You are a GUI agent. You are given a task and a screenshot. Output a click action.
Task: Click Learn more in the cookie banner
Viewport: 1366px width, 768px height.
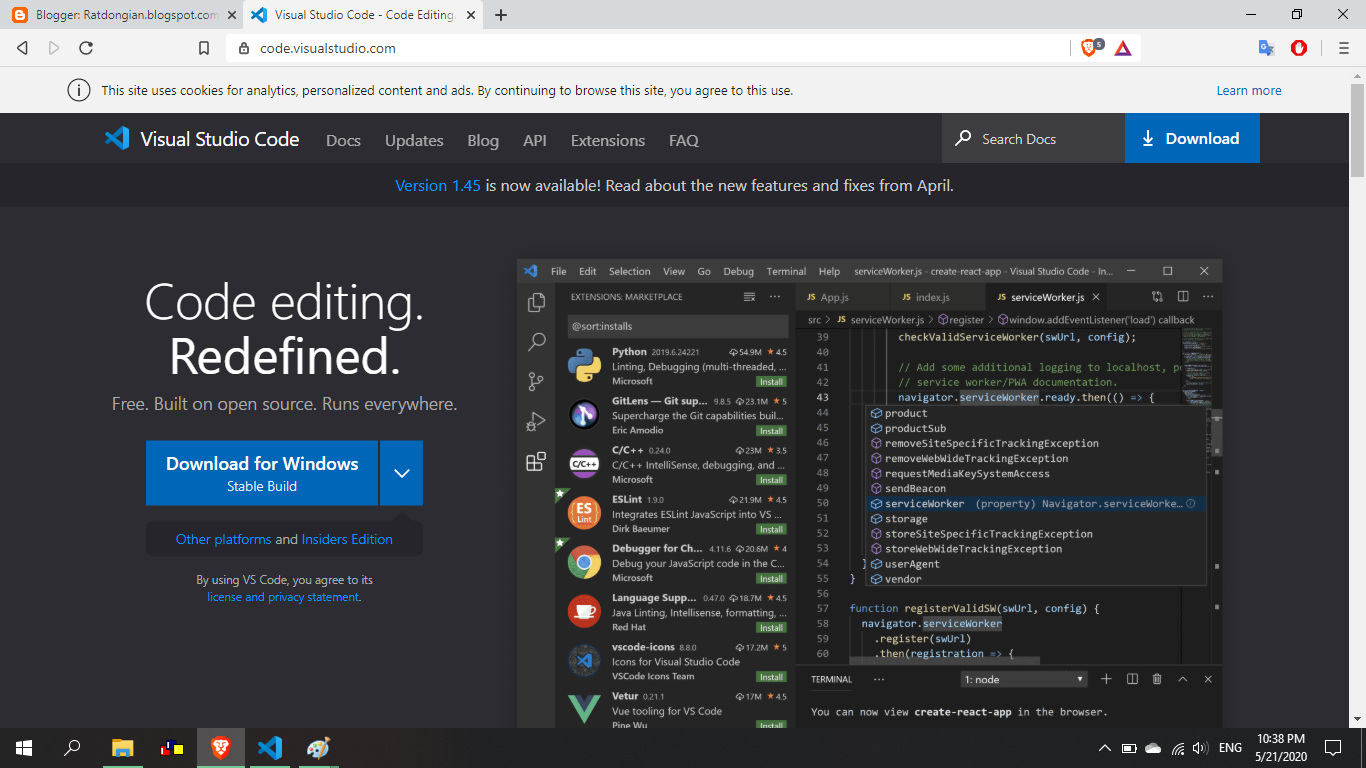1249,90
